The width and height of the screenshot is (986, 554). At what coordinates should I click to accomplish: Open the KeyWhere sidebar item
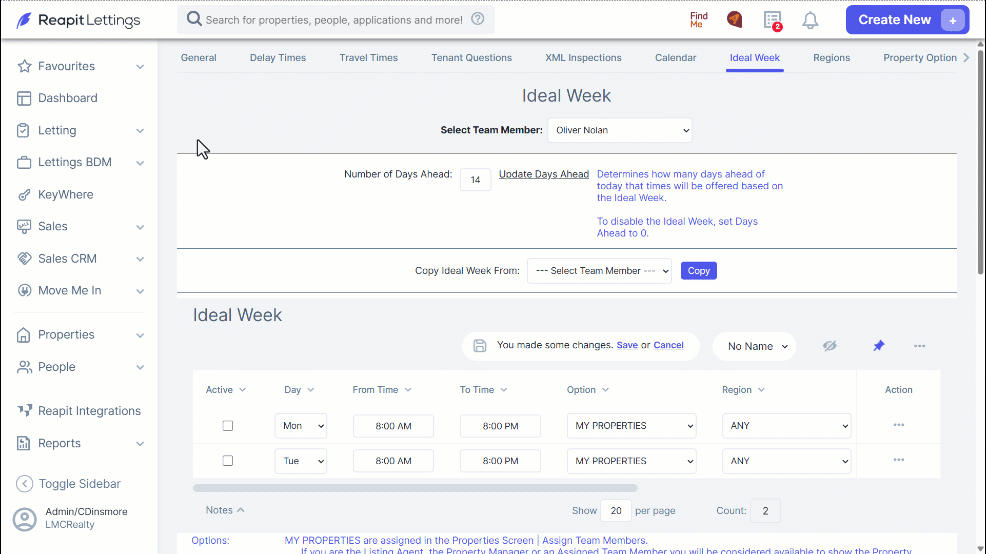click(x=65, y=194)
